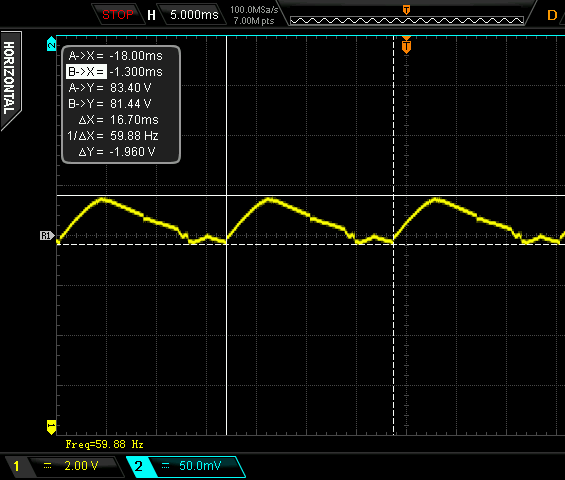Select the B->Y = 81.44 V readout

[110, 104]
